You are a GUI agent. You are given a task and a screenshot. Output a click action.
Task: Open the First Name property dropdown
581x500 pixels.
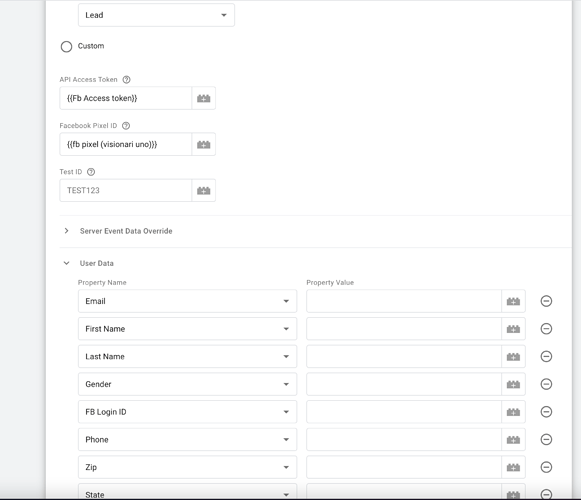coord(187,329)
